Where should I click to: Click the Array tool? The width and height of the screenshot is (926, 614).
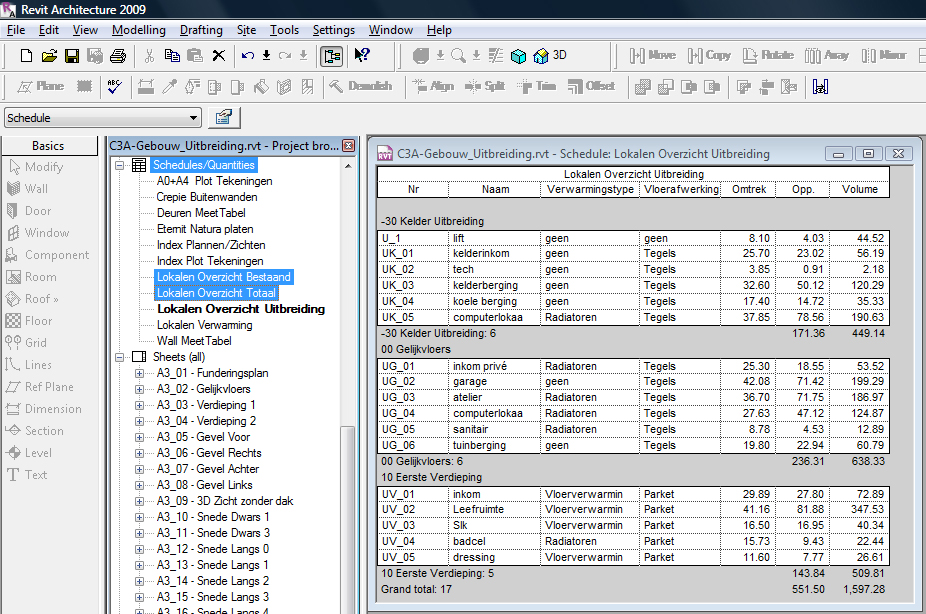pyautogui.click(x=827, y=55)
